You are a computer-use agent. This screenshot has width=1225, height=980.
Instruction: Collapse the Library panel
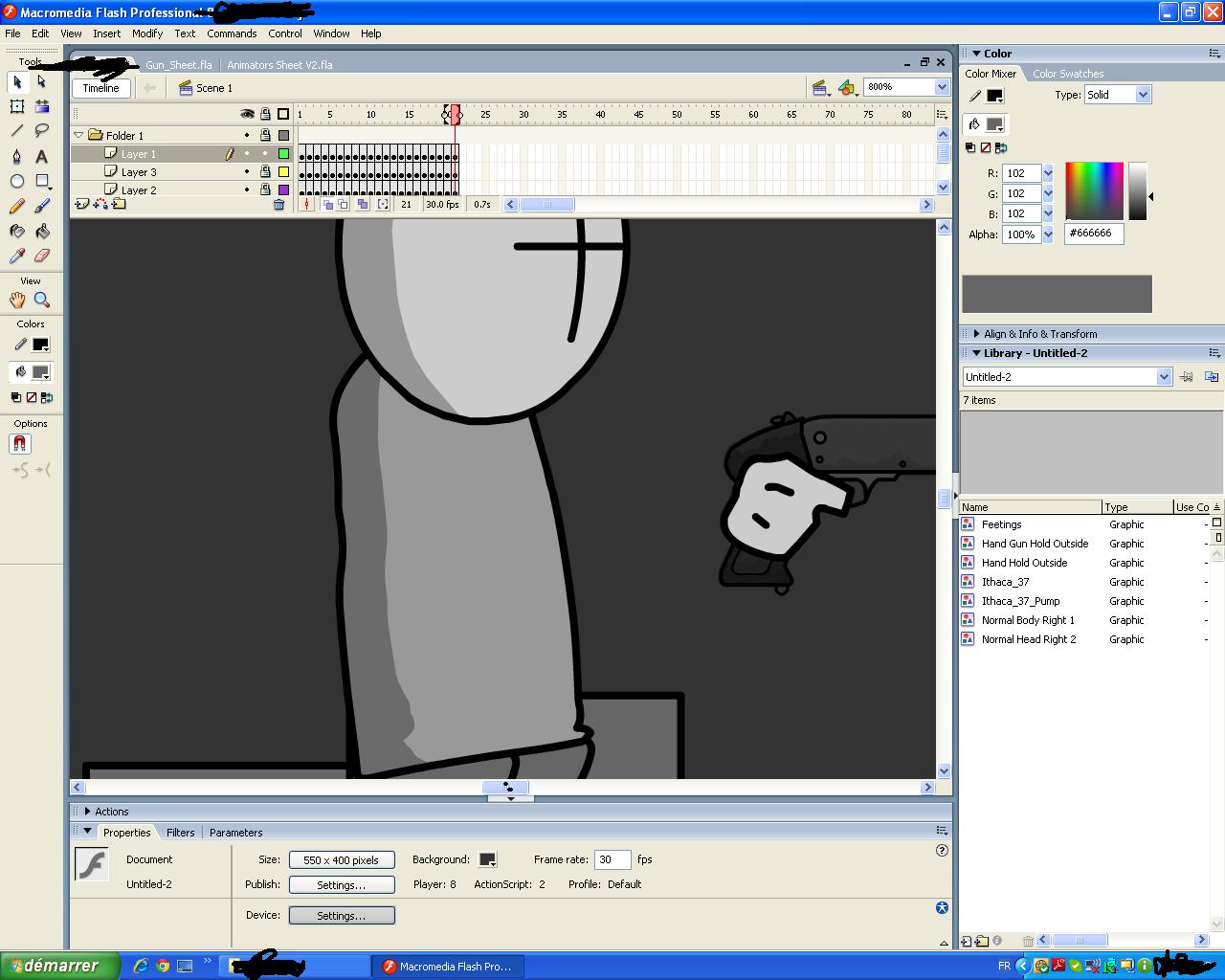coord(976,353)
